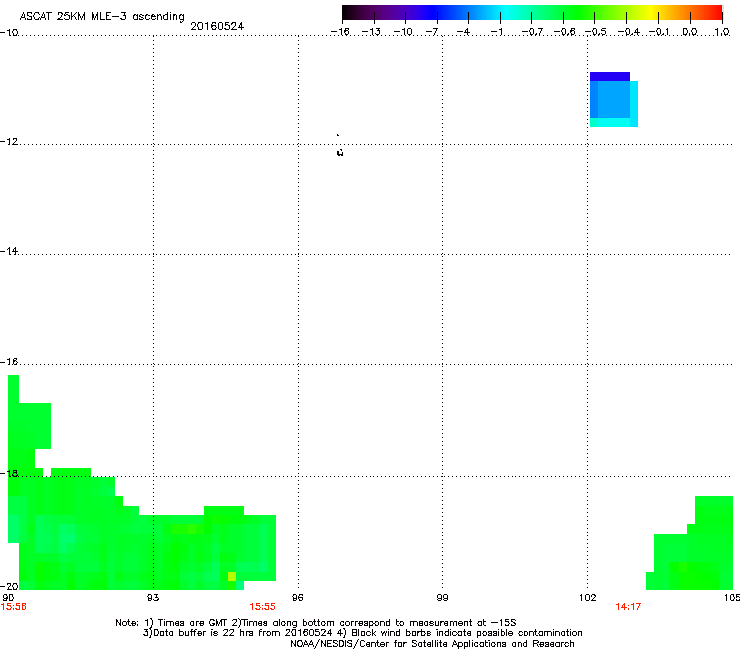Click the cyan section of the color bar
Image resolution: width=740 pixels, height=650 pixels.
pyautogui.click(x=505, y=12)
